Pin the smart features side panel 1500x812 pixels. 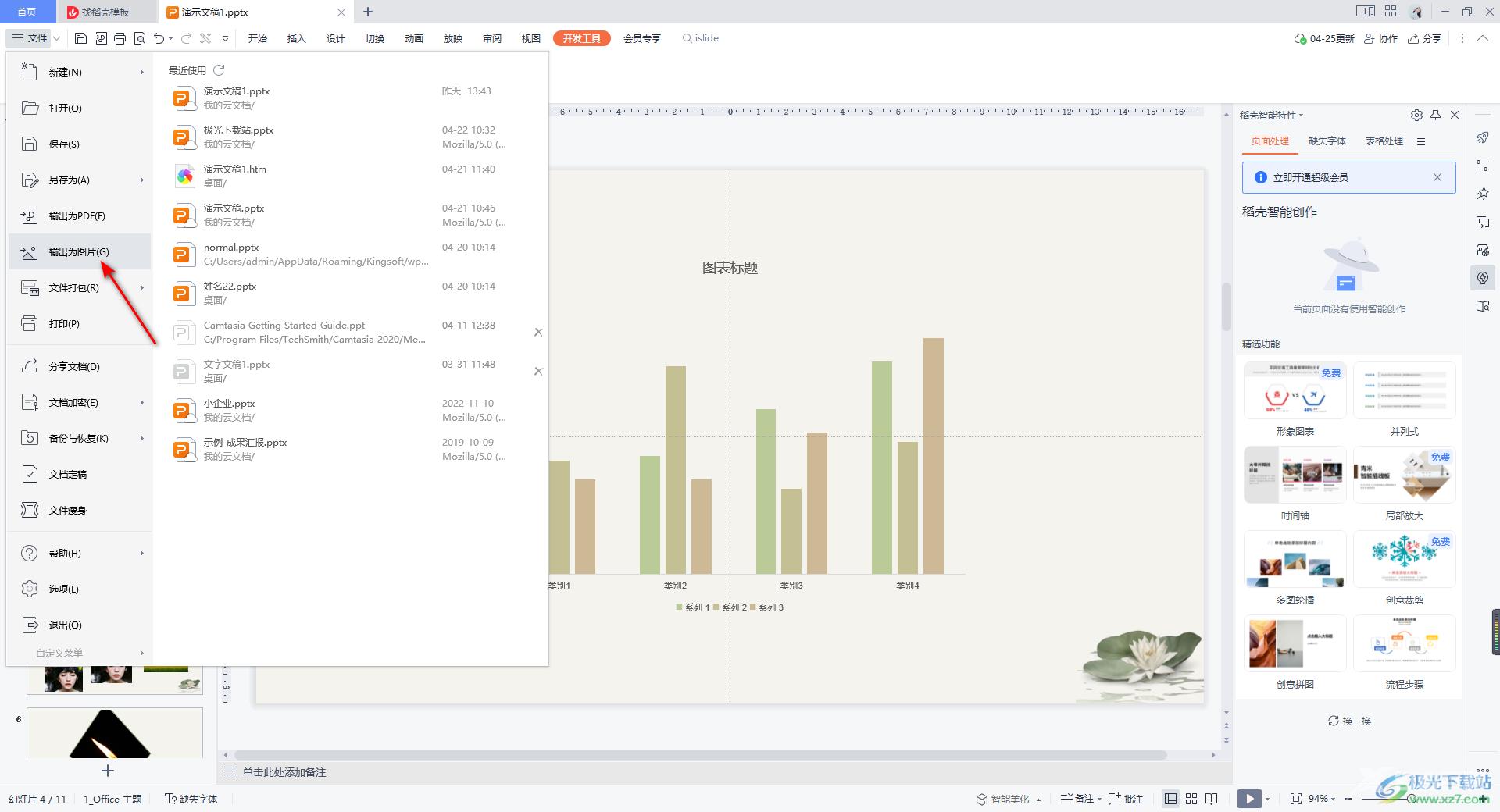click(x=1435, y=115)
